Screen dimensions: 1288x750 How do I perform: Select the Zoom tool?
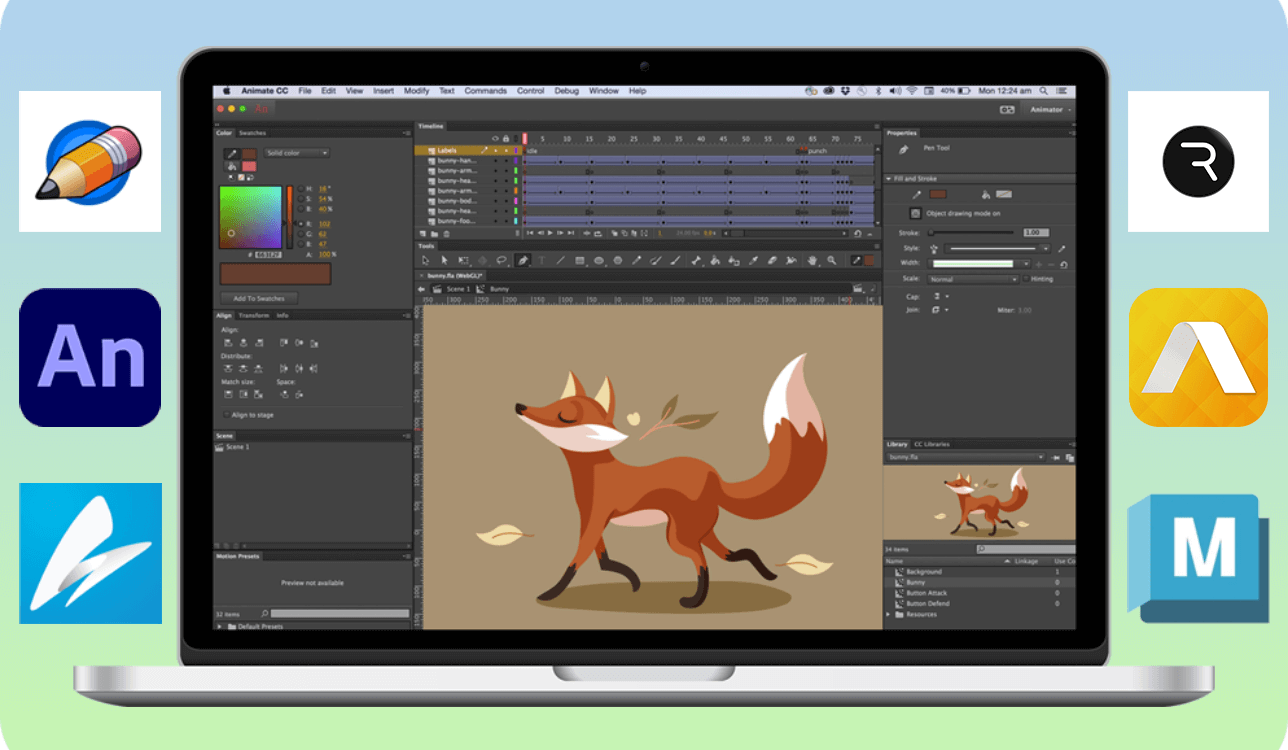click(830, 260)
